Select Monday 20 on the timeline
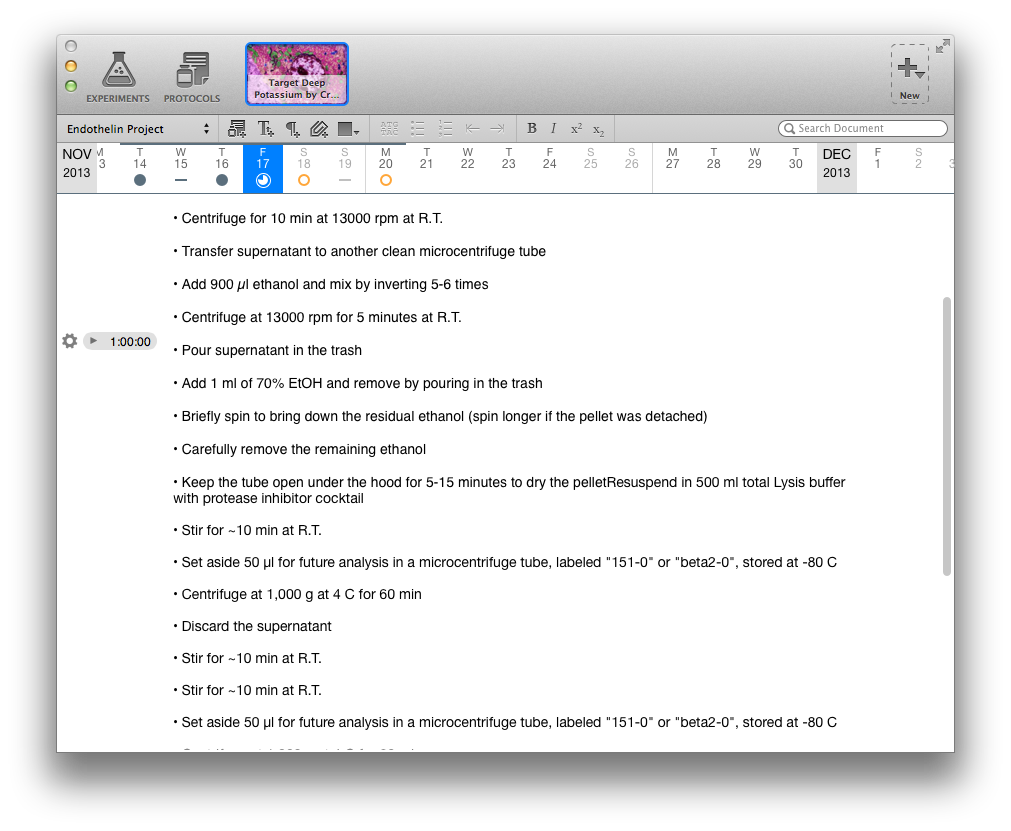 386,168
